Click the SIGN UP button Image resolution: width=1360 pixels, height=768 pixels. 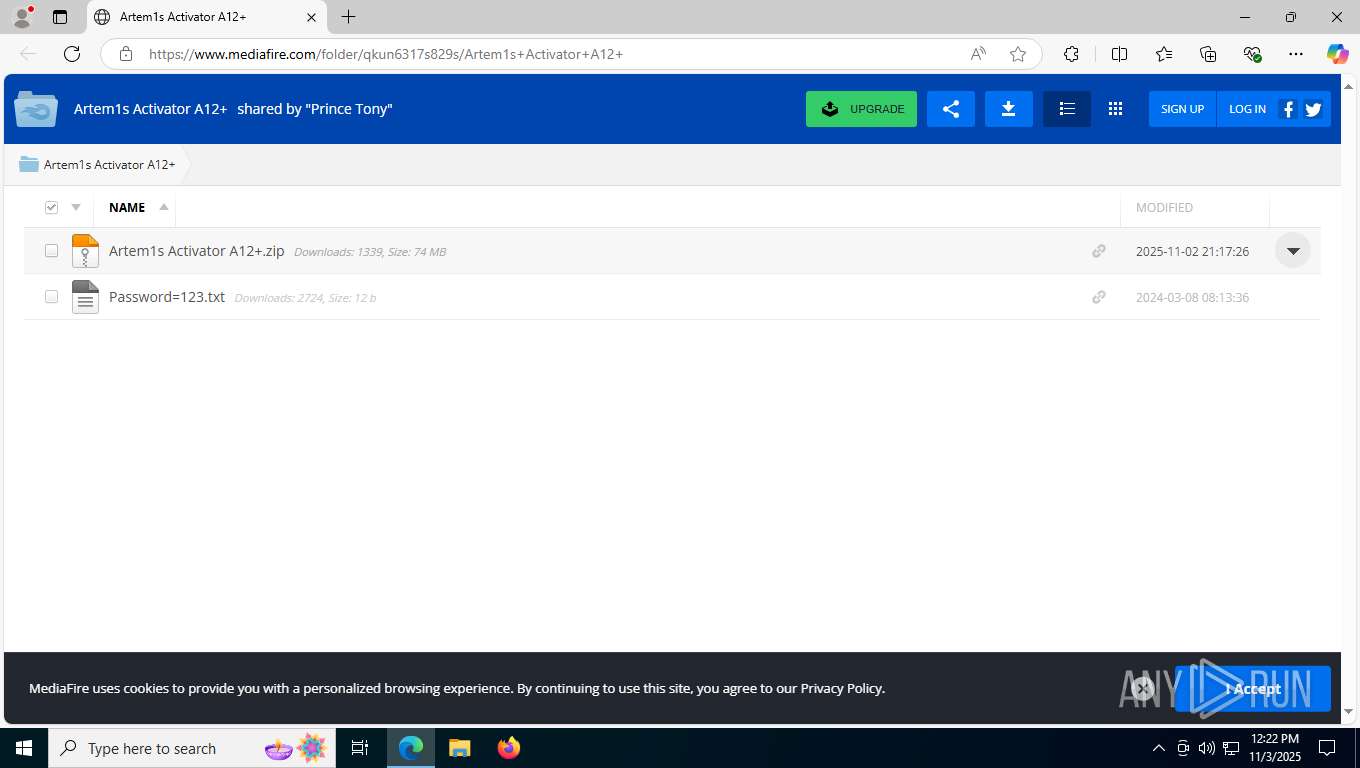pyautogui.click(x=1182, y=109)
